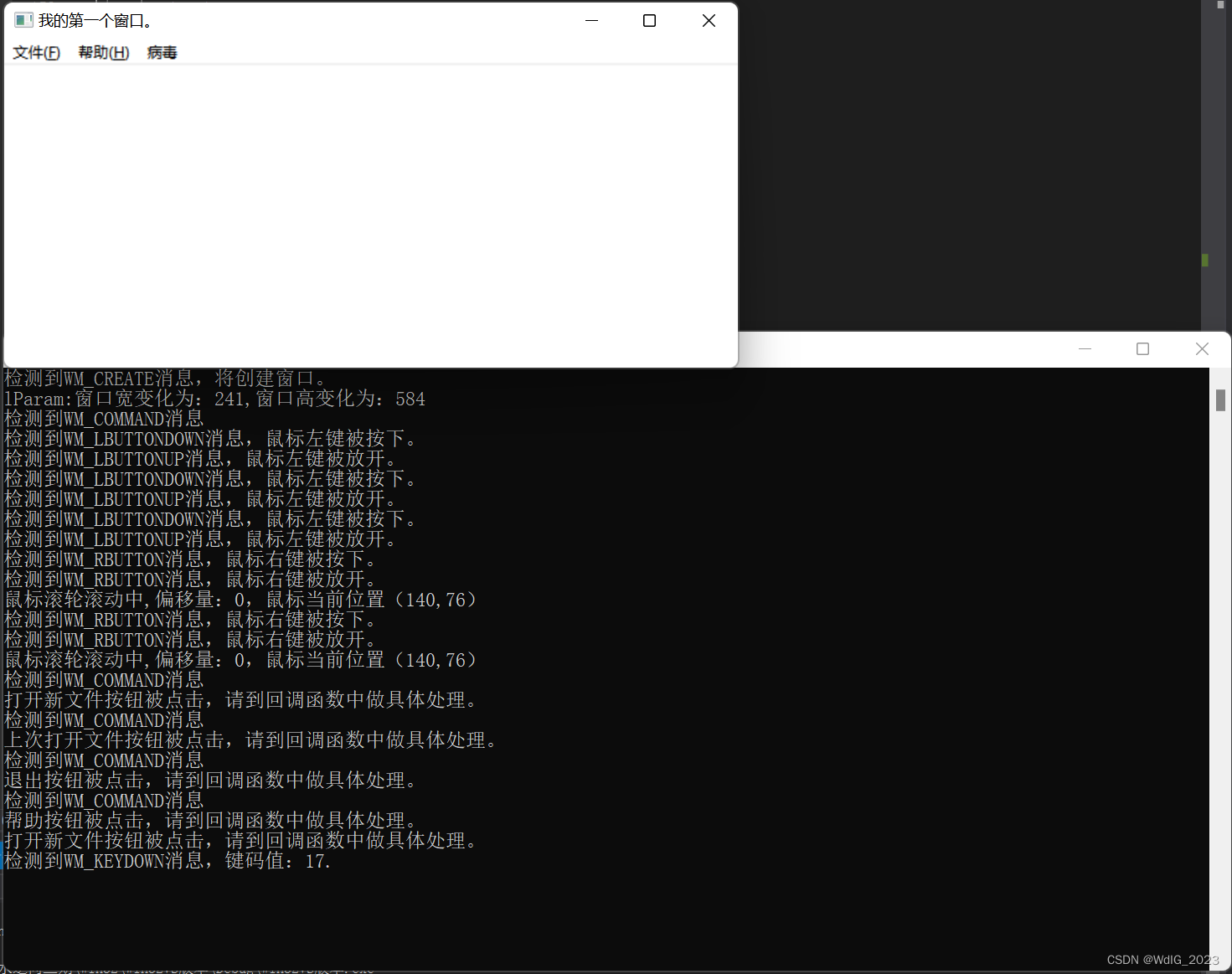Click the lParam 窗口宽变化为 241 line
Viewport: 1232px width, 974px height.
tap(215, 399)
